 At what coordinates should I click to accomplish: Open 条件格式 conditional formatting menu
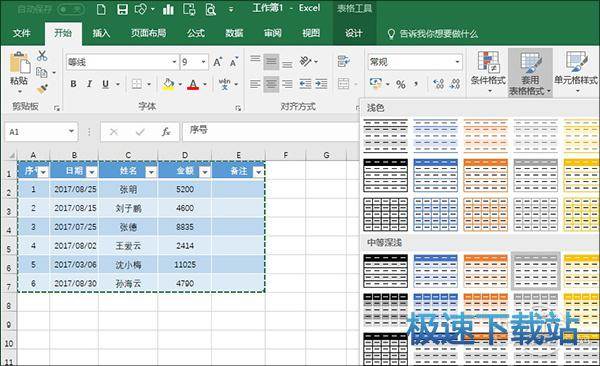(488, 72)
